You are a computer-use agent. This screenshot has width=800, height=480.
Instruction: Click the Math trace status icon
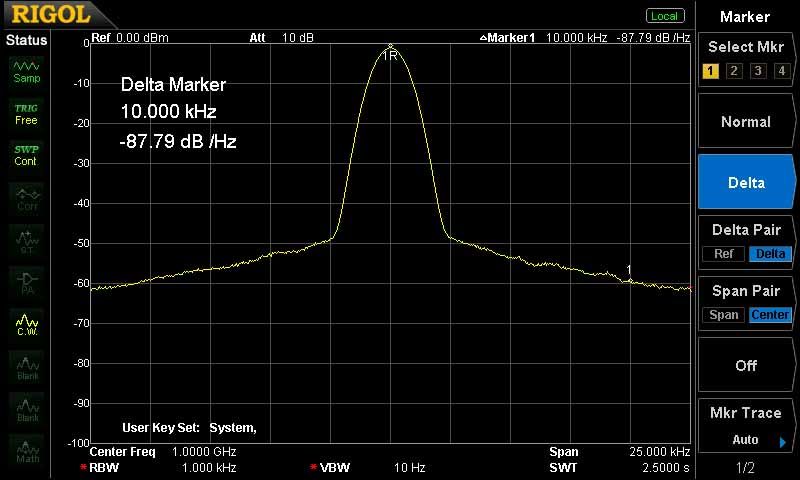26,450
